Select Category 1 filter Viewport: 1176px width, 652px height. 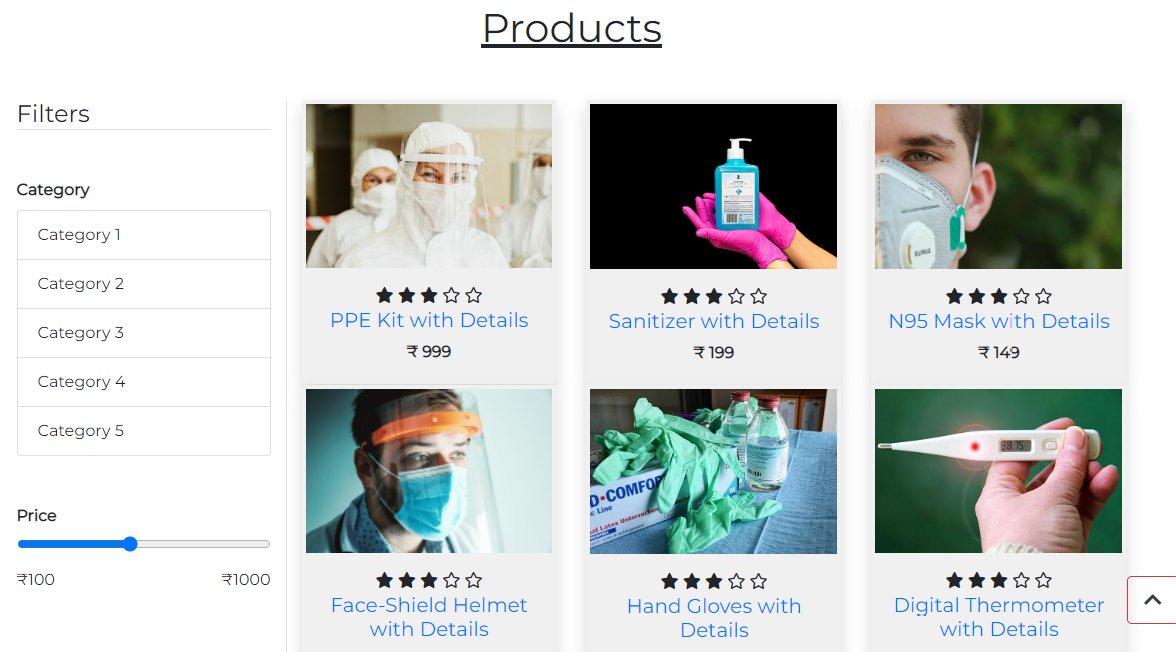pyautogui.click(x=144, y=235)
